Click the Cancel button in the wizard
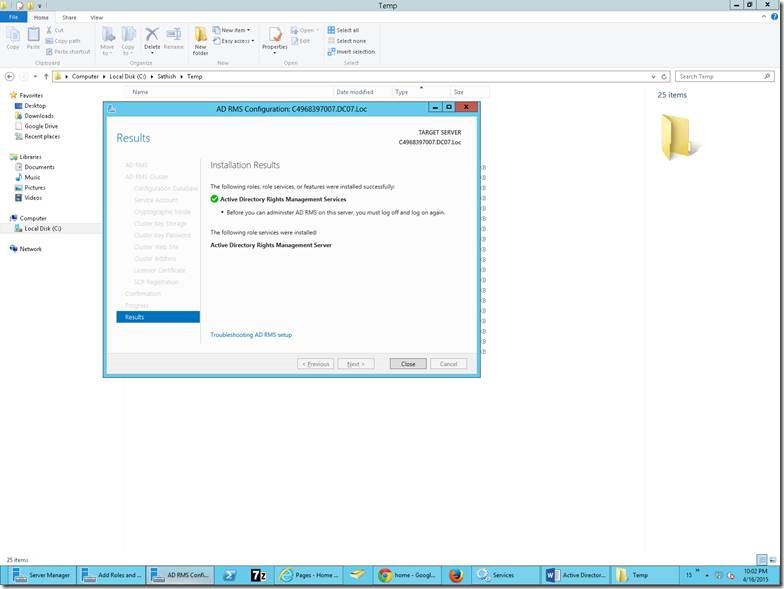 (448, 364)
